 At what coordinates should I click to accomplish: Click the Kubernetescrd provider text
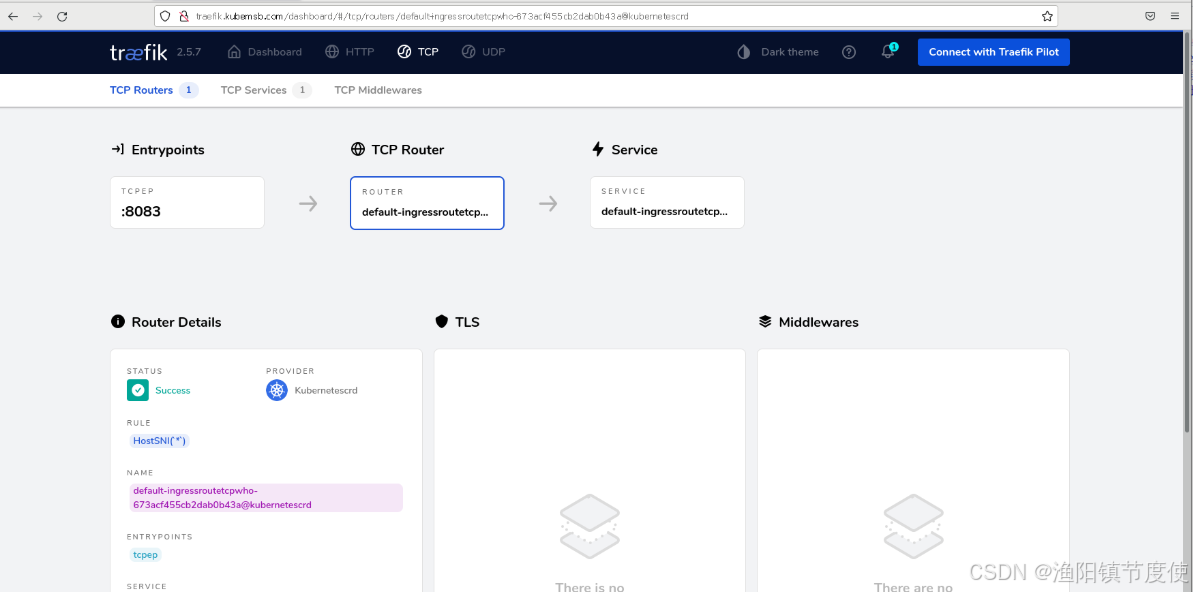pos(326,390)
